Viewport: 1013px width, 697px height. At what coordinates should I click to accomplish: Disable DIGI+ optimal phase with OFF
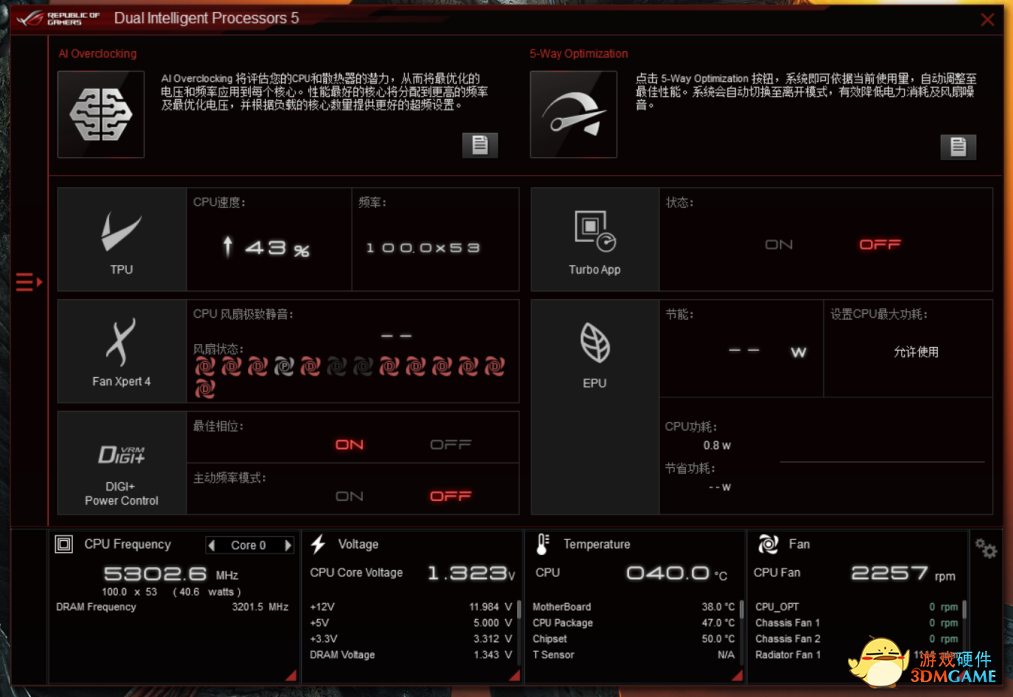coord(450,445)
